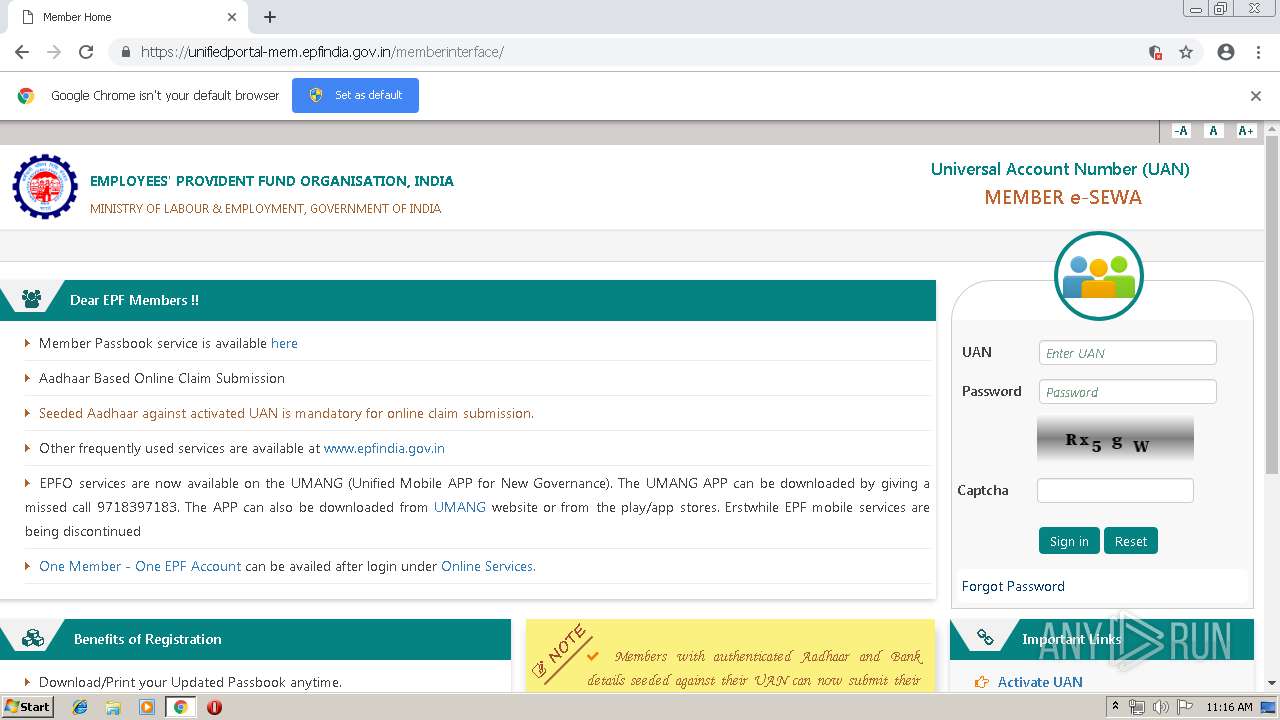This screenshot has height=720, width=1280.
Task: Click the 'MEMBER e-SEWA' heading
Action: point(1063,197)
